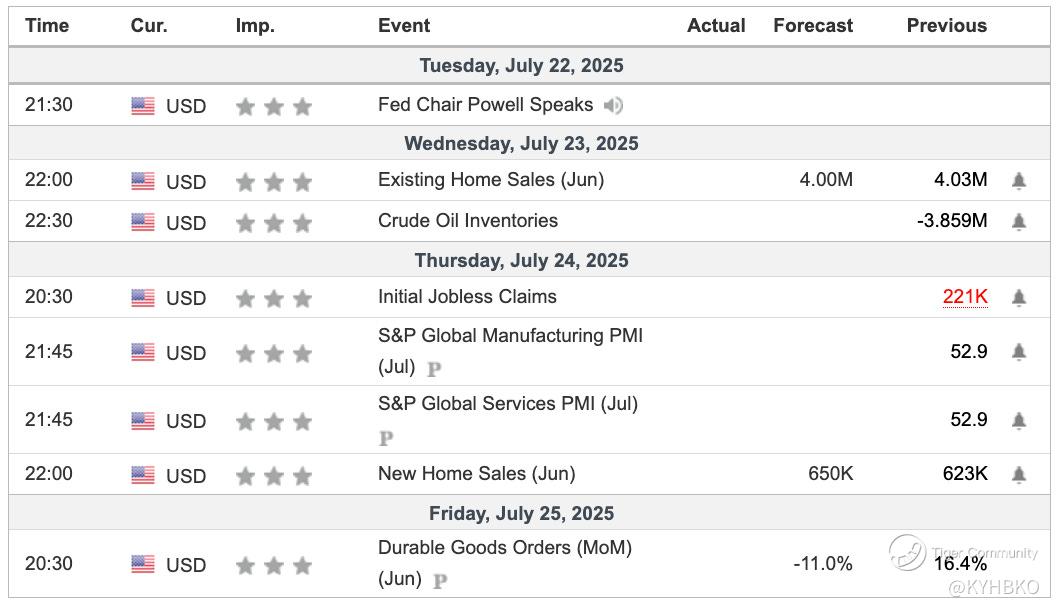Click preliminary 'P' icon under Services PMI
The height and width of the screenshot is (612, 1060).
[x=386, y=438]
